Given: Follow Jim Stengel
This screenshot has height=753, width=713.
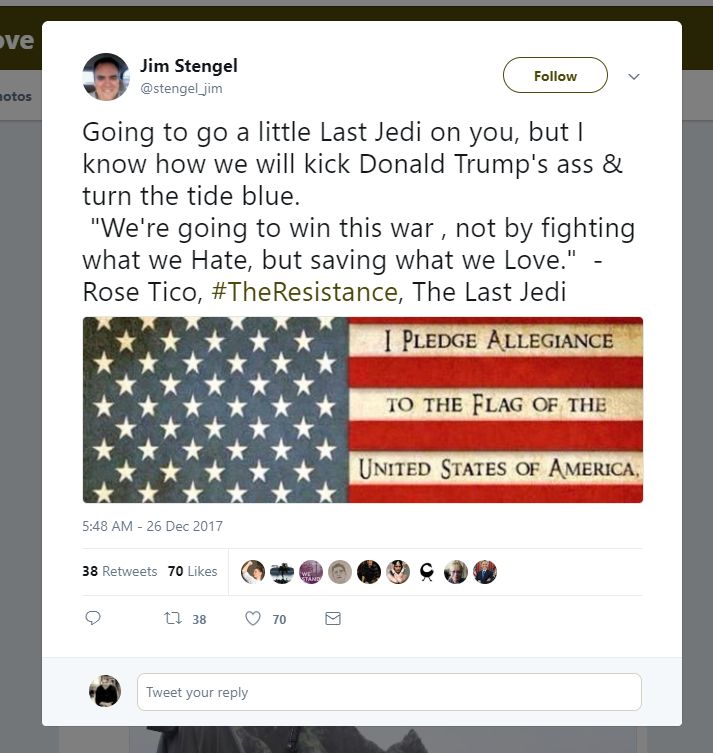Looking at the screenshot, I should 555,75.
